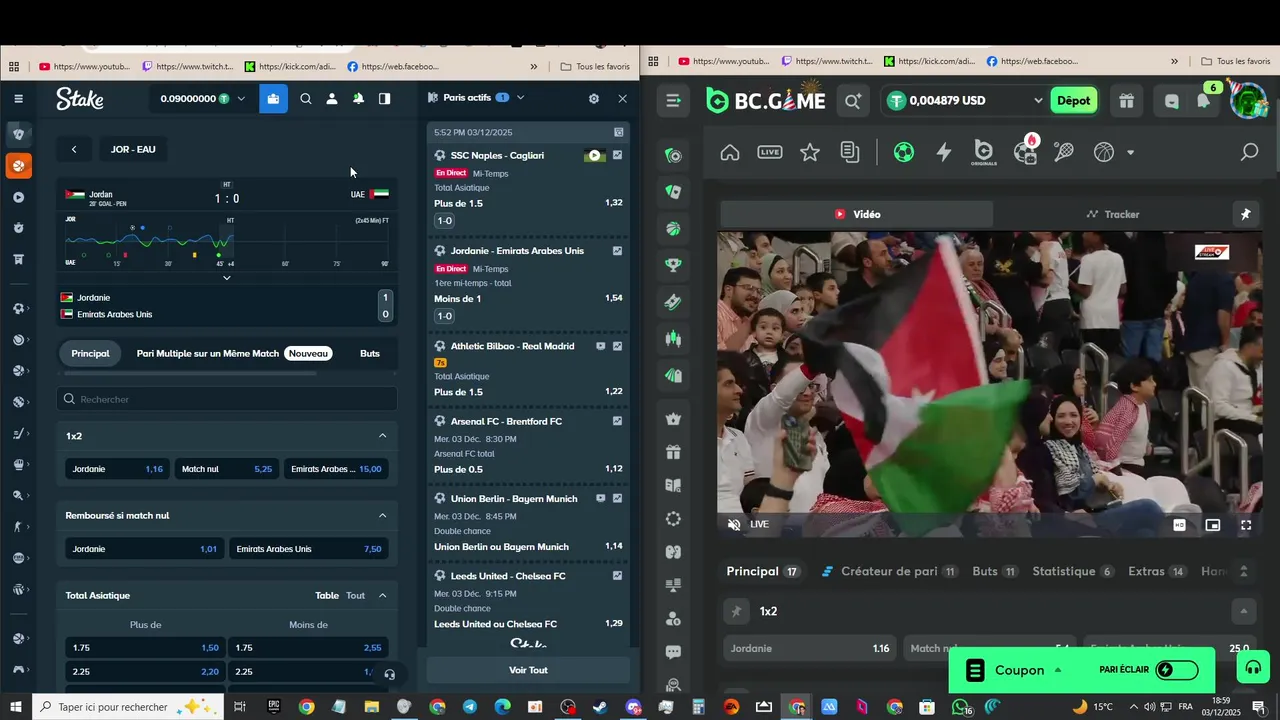Expand more sports dropdown arrow in BC.Game
Viewport: 1280px width, 720px height.
(x=1130, y=153)
